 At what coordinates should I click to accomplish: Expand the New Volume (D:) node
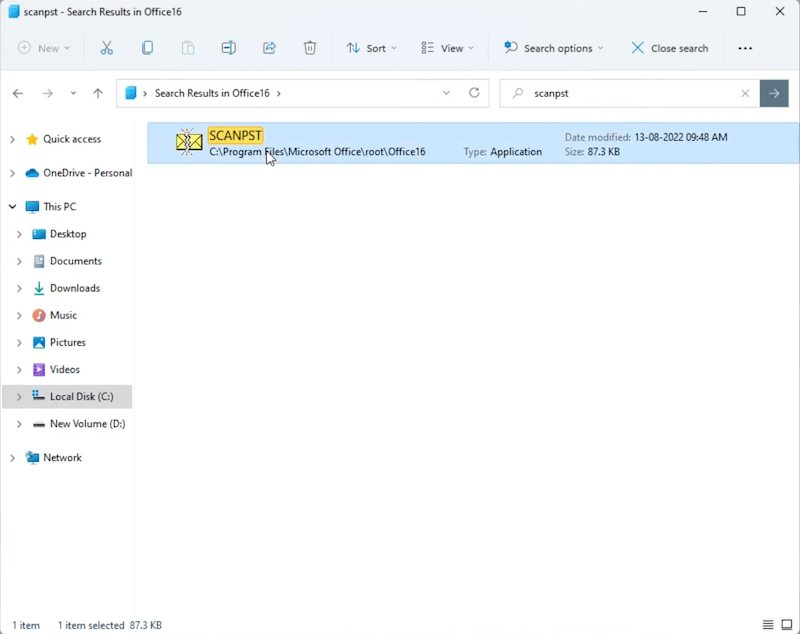click(19, 424)
